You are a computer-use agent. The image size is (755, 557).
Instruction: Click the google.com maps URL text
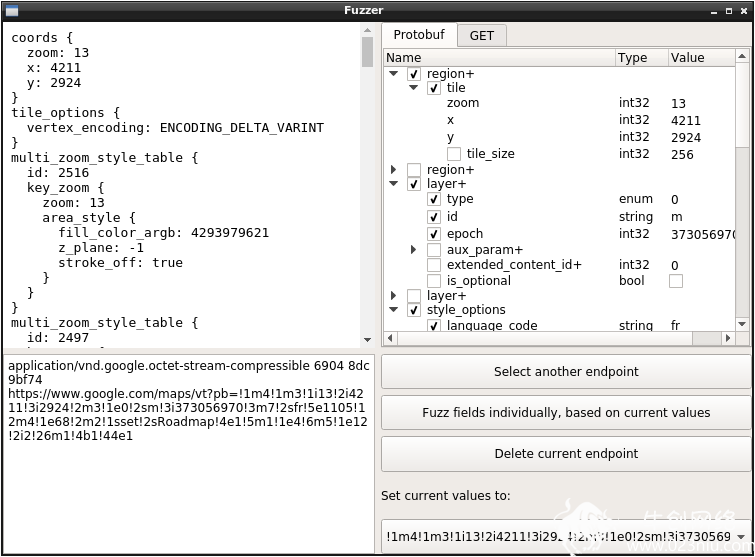coord(188,415)
